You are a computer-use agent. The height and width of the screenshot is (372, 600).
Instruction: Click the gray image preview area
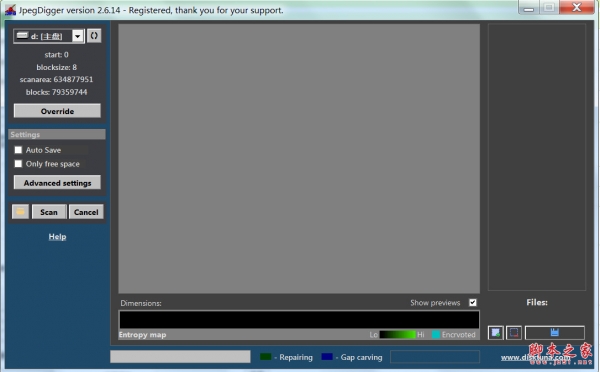pyautogui.click(x=299, y=158)
